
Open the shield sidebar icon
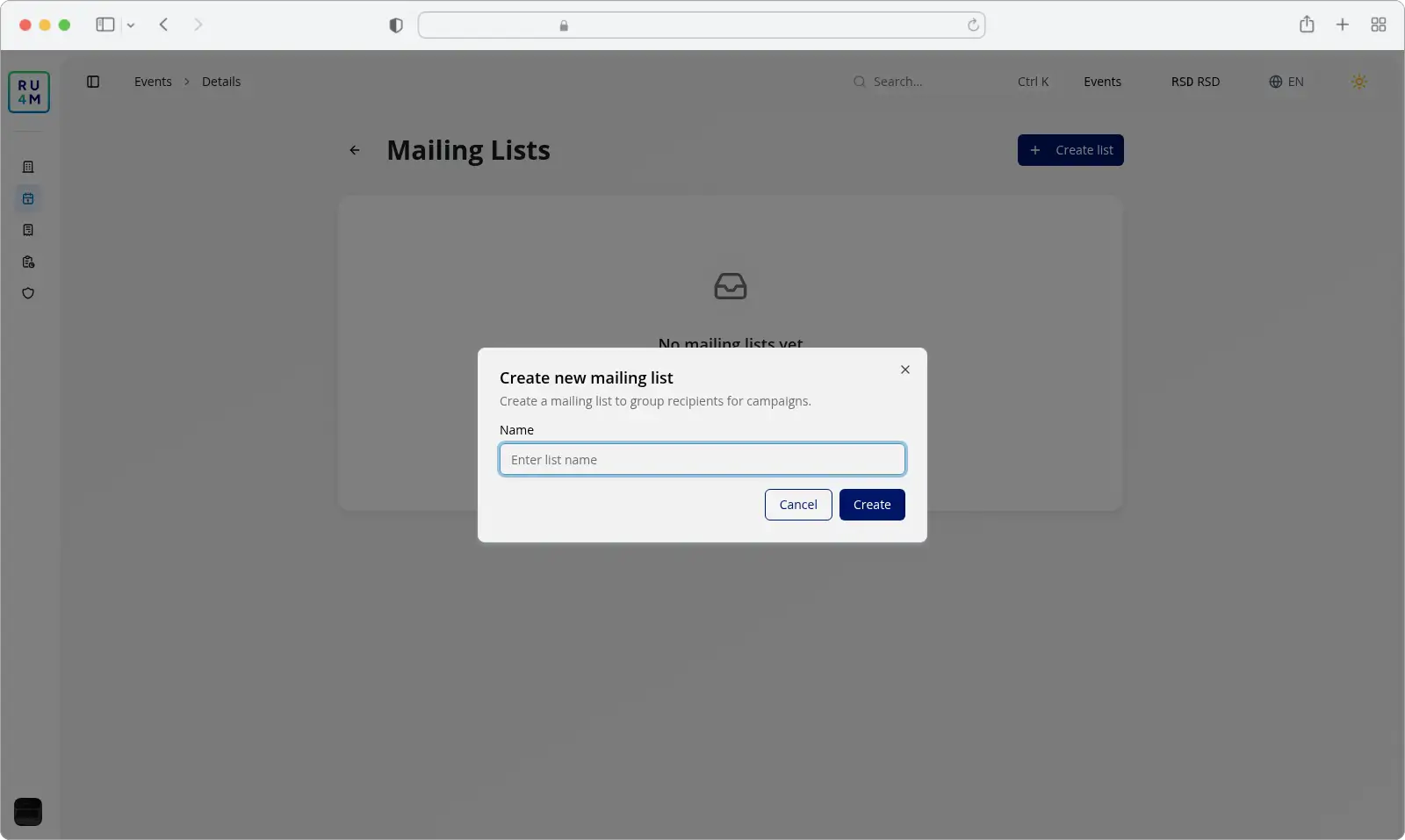28,293
